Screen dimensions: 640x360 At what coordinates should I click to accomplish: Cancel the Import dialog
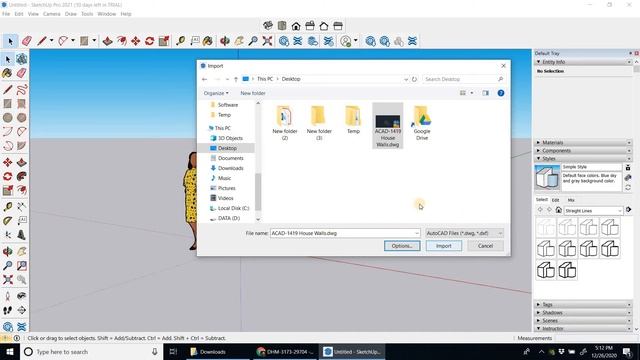tap(485, 246)
